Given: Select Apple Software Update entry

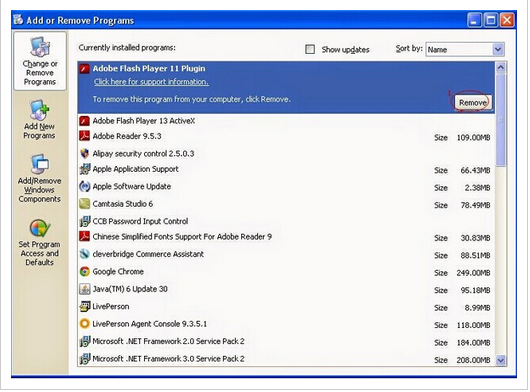Looking at the screenshot, I should (286, 187).
